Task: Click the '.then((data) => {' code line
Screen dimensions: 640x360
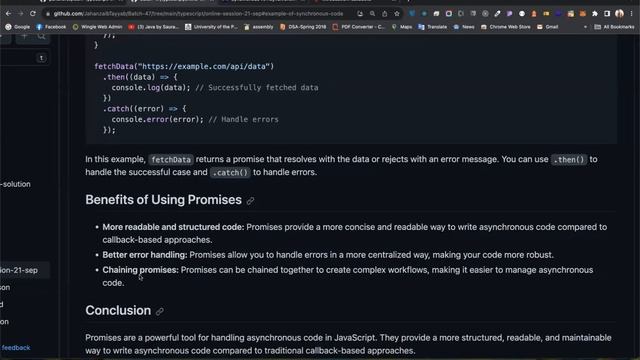Action: point(140,77)
